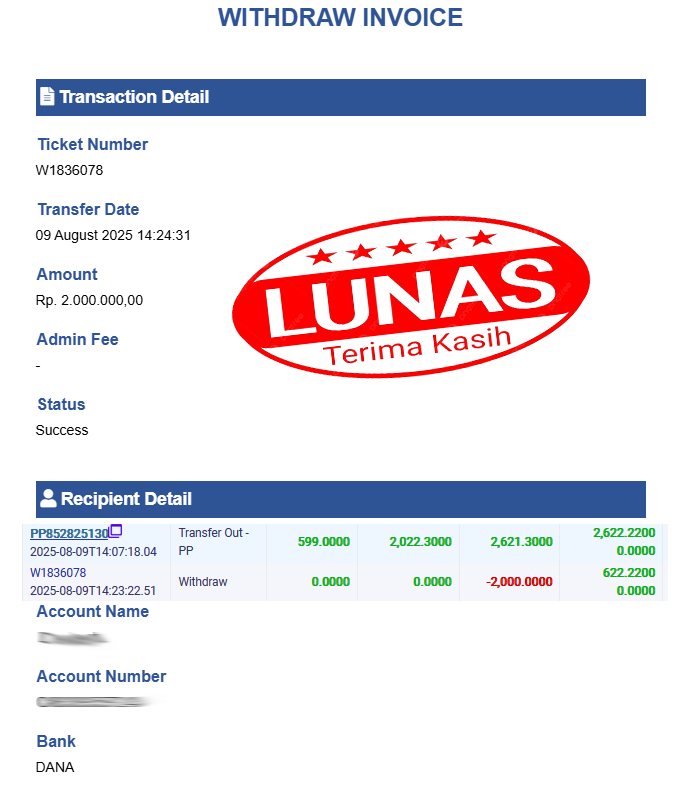688x786 pixels.
Task: Click the blurred account name value
Action: click(73, 638)
